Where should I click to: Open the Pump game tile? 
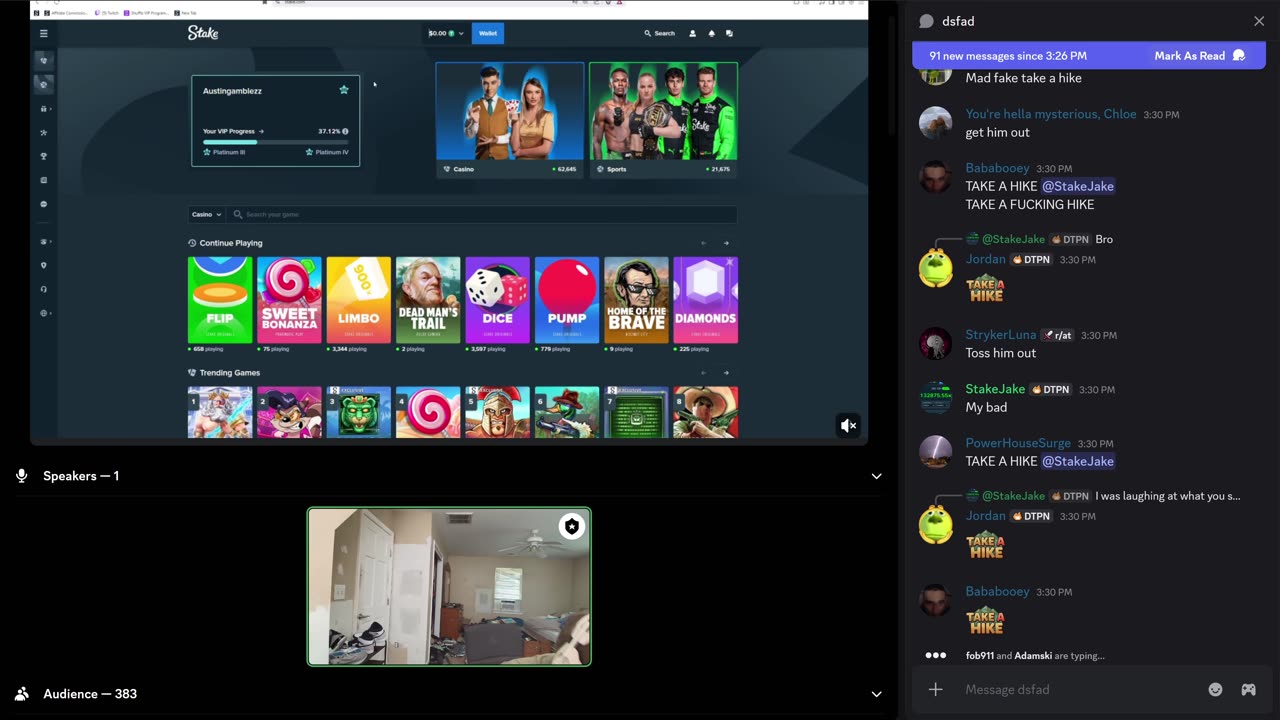[x=567, y=300]
